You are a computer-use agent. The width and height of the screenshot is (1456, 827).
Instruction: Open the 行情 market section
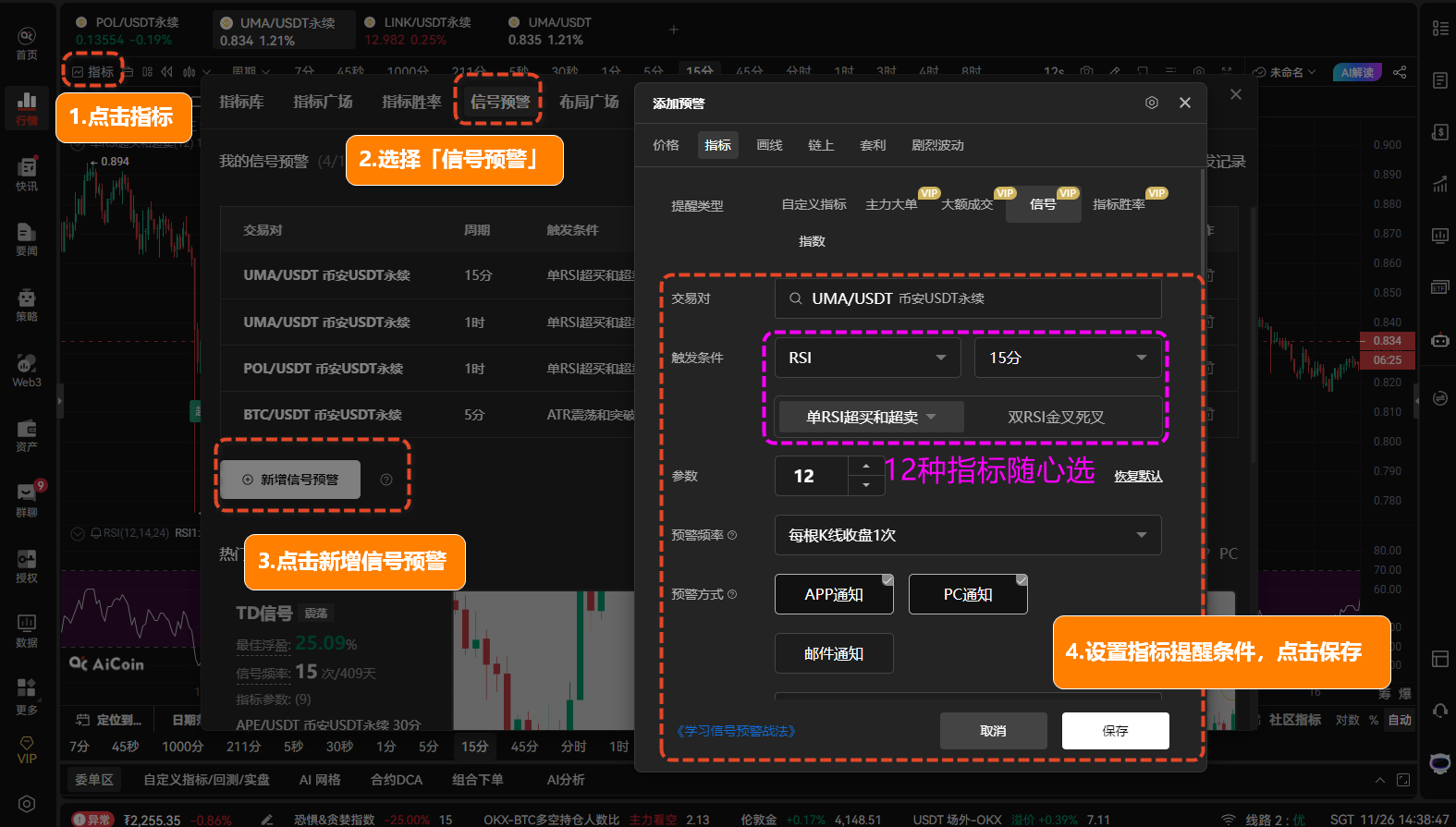pyautogui.click(x=27, y=108)
